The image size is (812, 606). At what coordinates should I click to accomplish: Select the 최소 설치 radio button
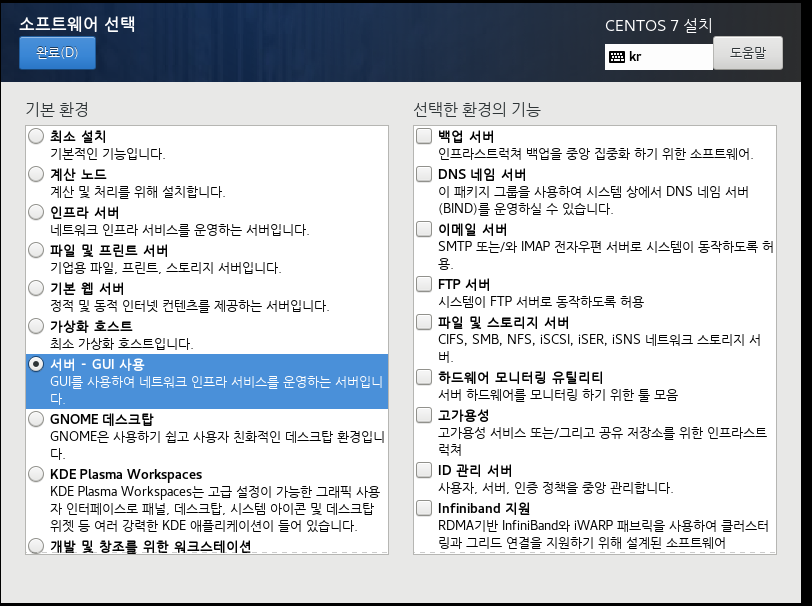tap(36, 136)
